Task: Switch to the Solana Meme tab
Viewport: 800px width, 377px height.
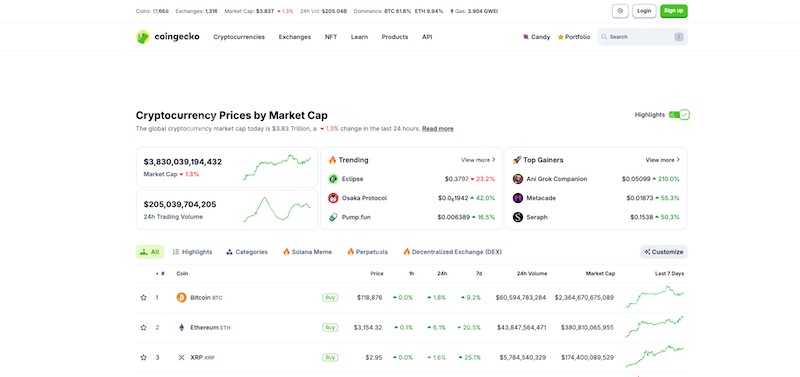Action: (307, 252)
